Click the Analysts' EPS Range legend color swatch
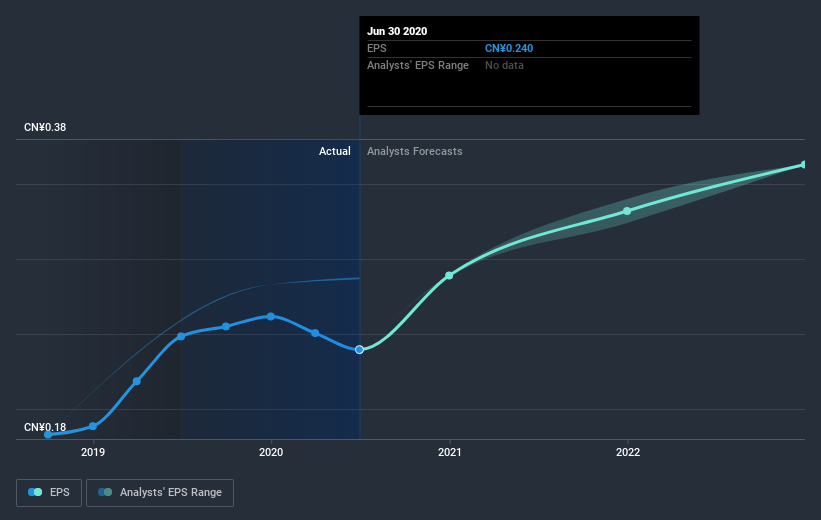This screenshot has width=821, height=520. pos(105,492)
